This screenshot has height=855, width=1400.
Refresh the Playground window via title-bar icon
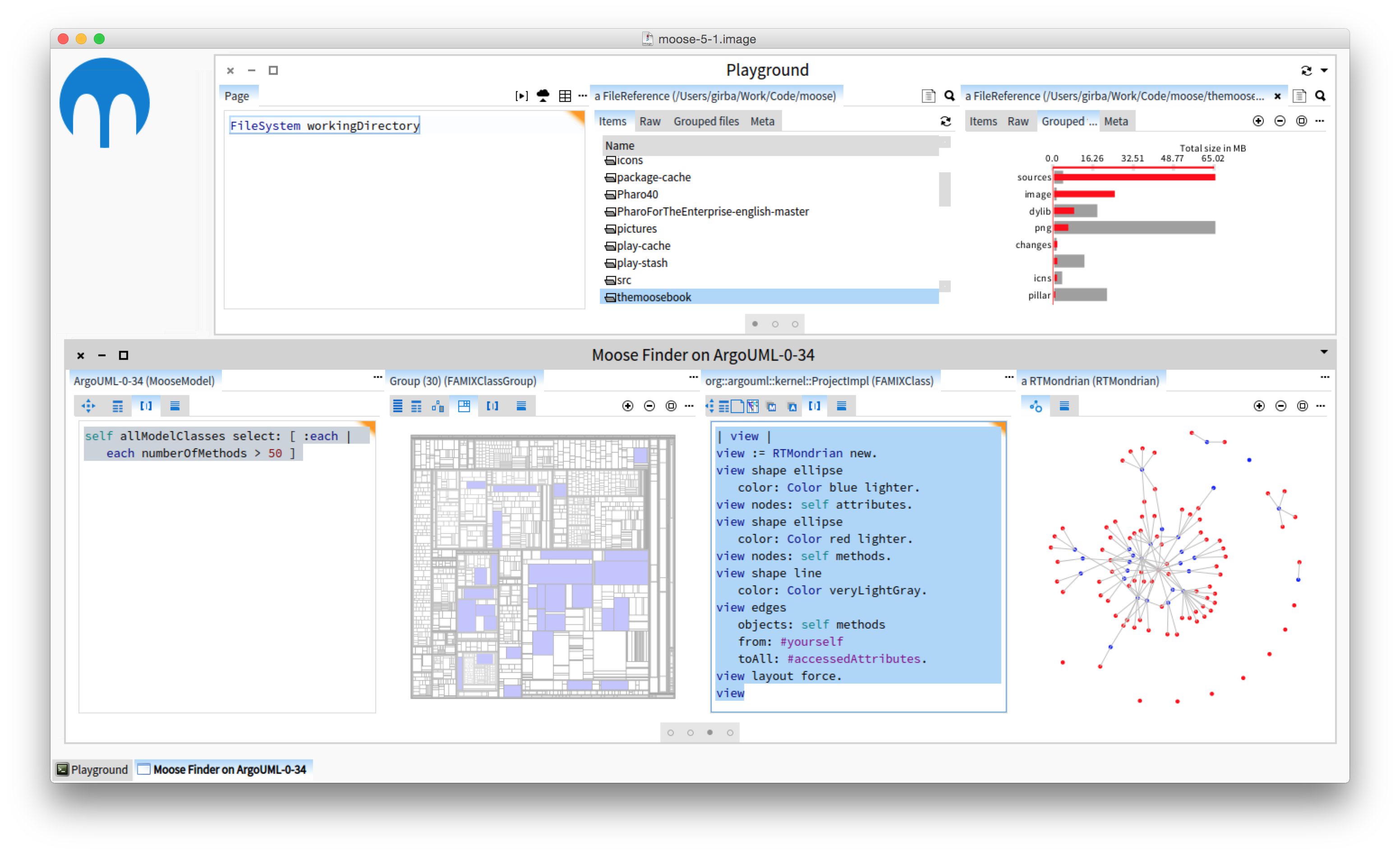pos(1306,70)
